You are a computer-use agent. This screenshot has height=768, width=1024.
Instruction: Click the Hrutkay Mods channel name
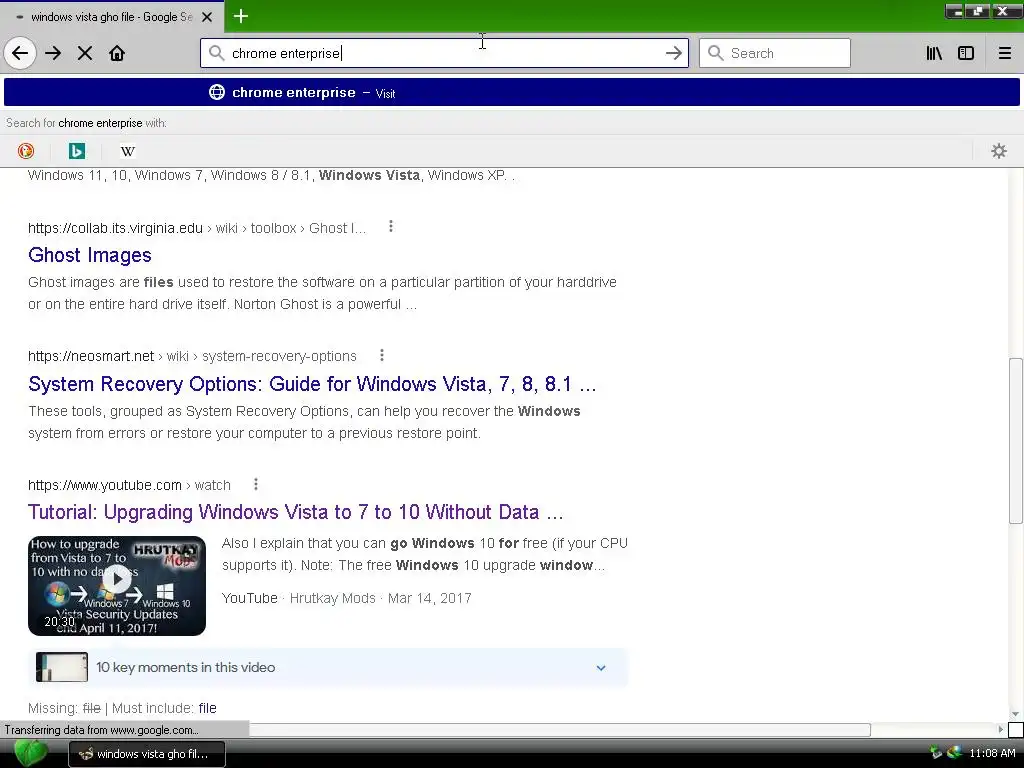pyautogui.click(x=332, y=598)
